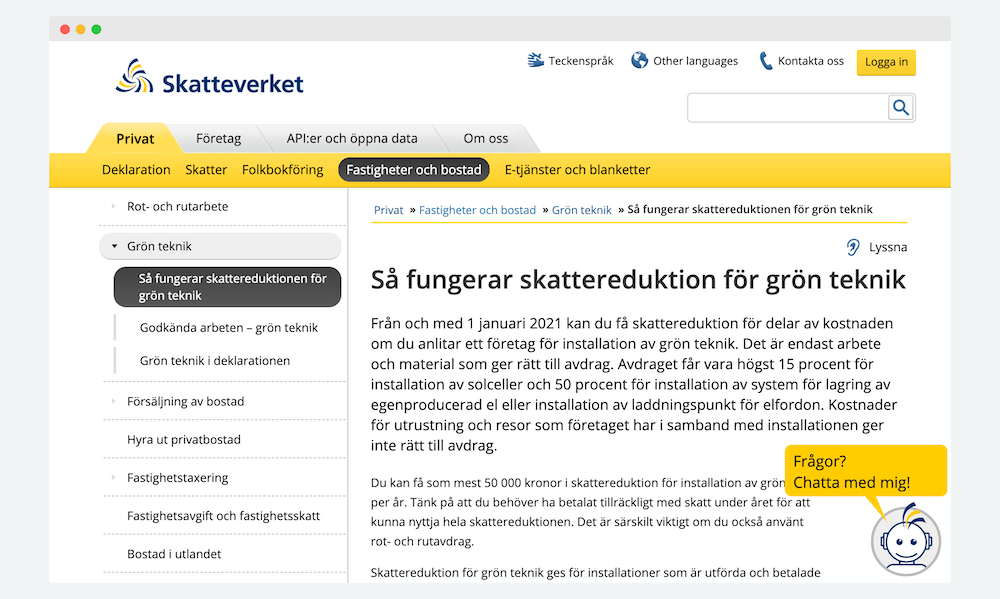Open E-tjänster och blanketter menu item
1000x599 pixels.
(x=577, y=170)
